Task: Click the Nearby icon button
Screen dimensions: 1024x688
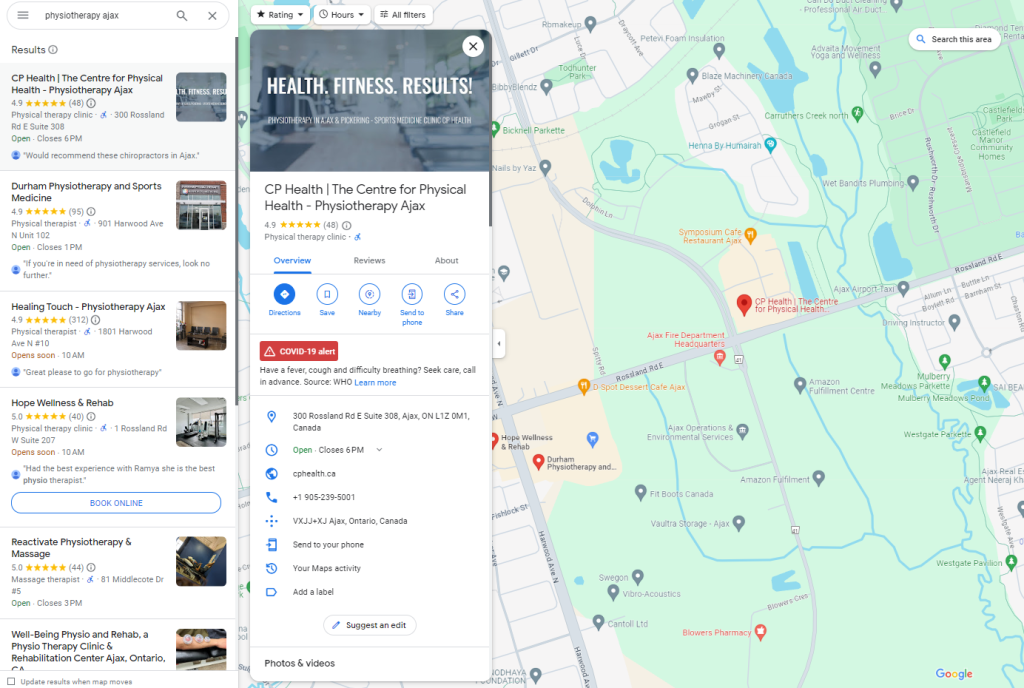Action: (x=370, y=294)
